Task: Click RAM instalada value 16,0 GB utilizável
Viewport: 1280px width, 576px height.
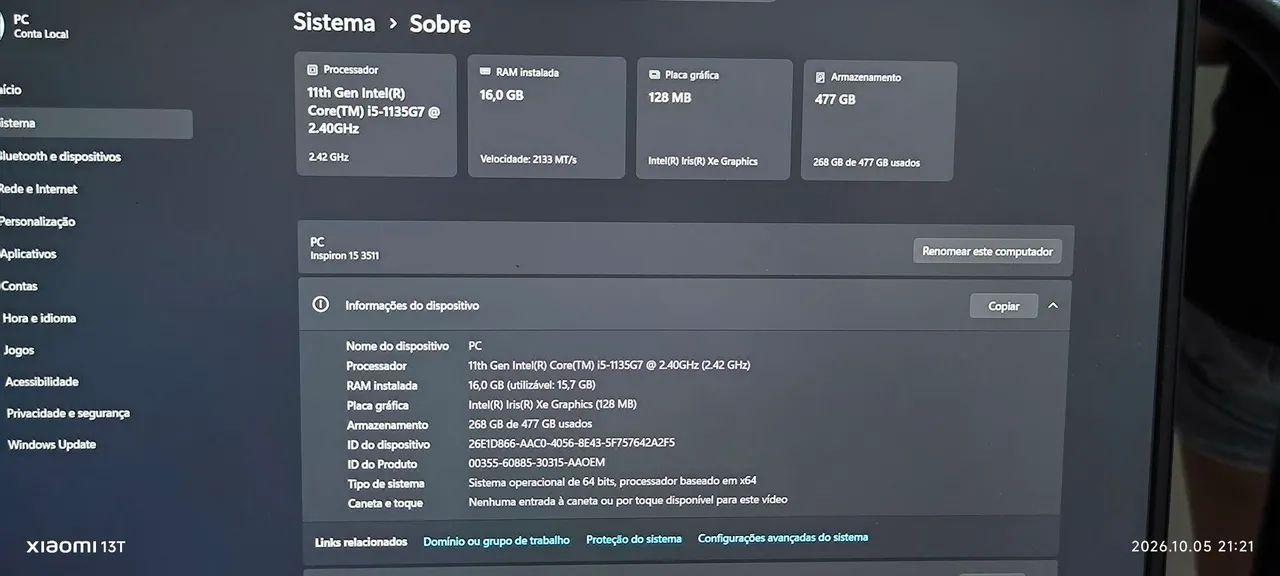Action: pyautogui.click(x=532, y=385)
